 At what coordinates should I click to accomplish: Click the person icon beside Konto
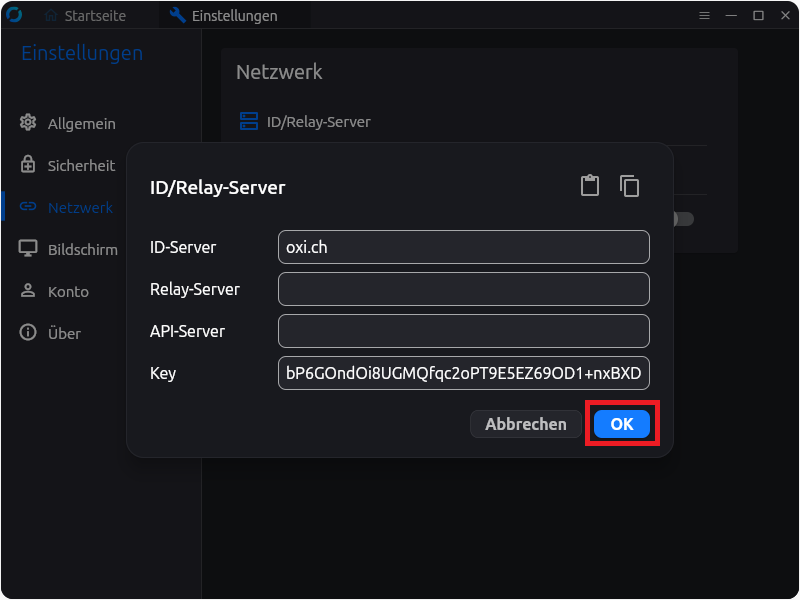[x=28, y=291]
